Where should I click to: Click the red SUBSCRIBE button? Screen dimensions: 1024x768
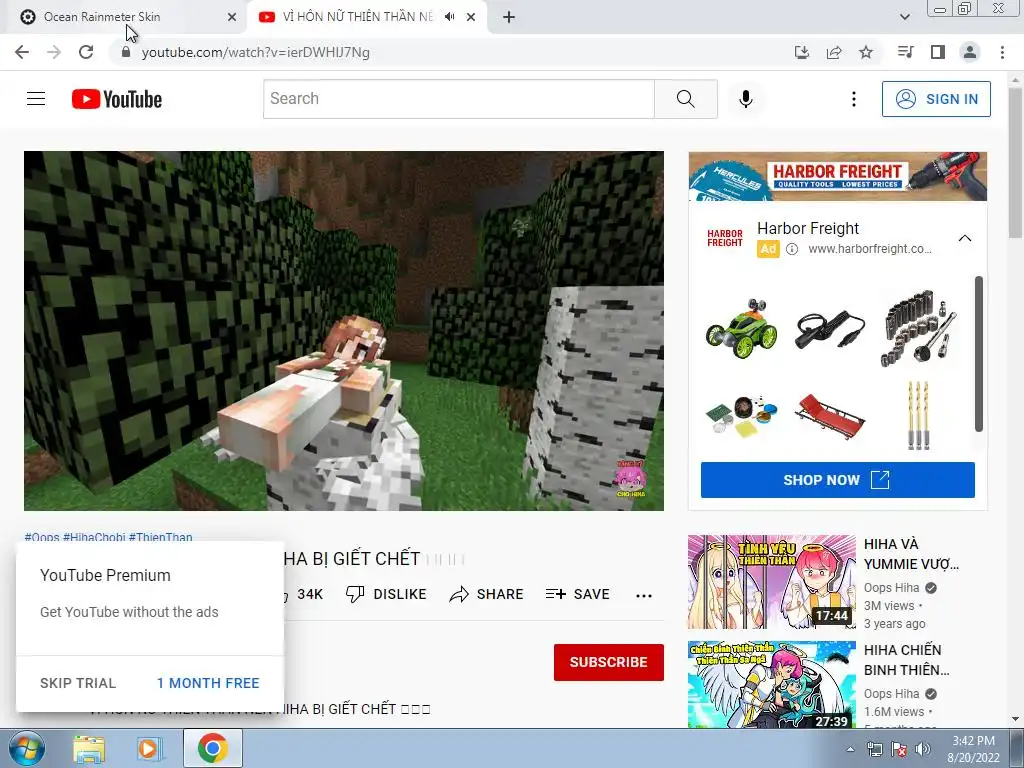click(609, 662)
